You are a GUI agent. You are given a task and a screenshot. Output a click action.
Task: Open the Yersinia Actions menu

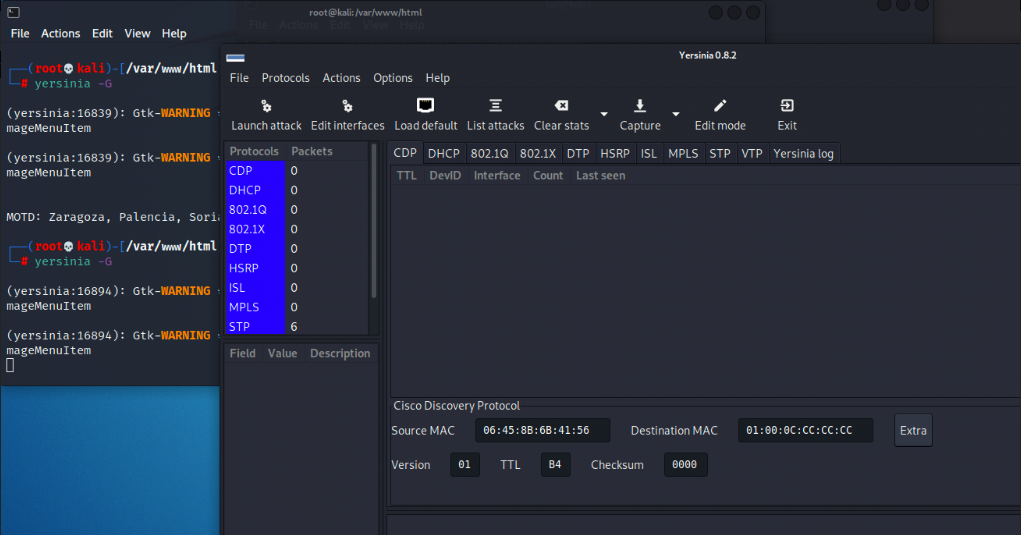click(341, 78)
